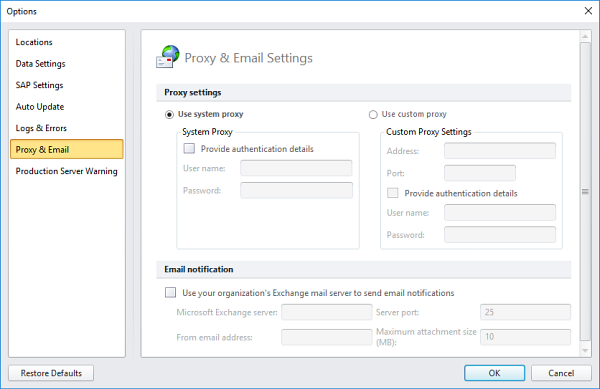Click the Proxy & Email Settings page title
This screenshot has width=600, height=389.
click(248, 58)
